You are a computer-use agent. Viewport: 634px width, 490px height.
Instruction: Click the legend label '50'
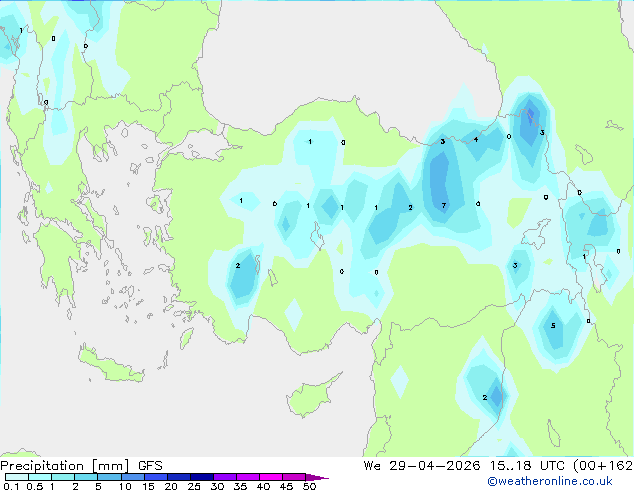click(x=310, y=486)
